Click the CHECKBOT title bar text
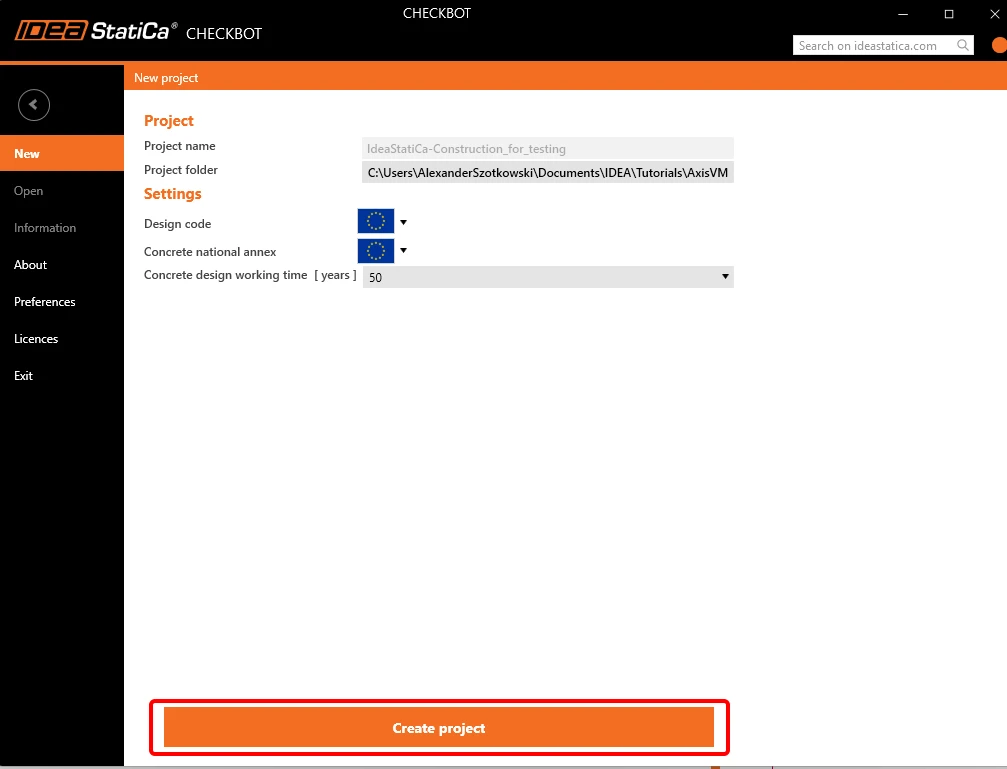Image resolution: width=1007 pixels, height=769 pixels. click(x=437, y=13)
